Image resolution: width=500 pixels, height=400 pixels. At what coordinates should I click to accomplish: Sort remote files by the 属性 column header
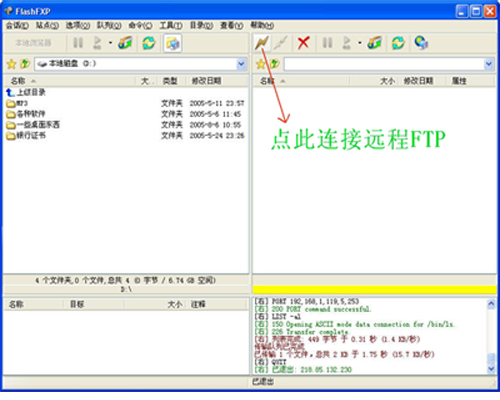[x=469, y=81]
